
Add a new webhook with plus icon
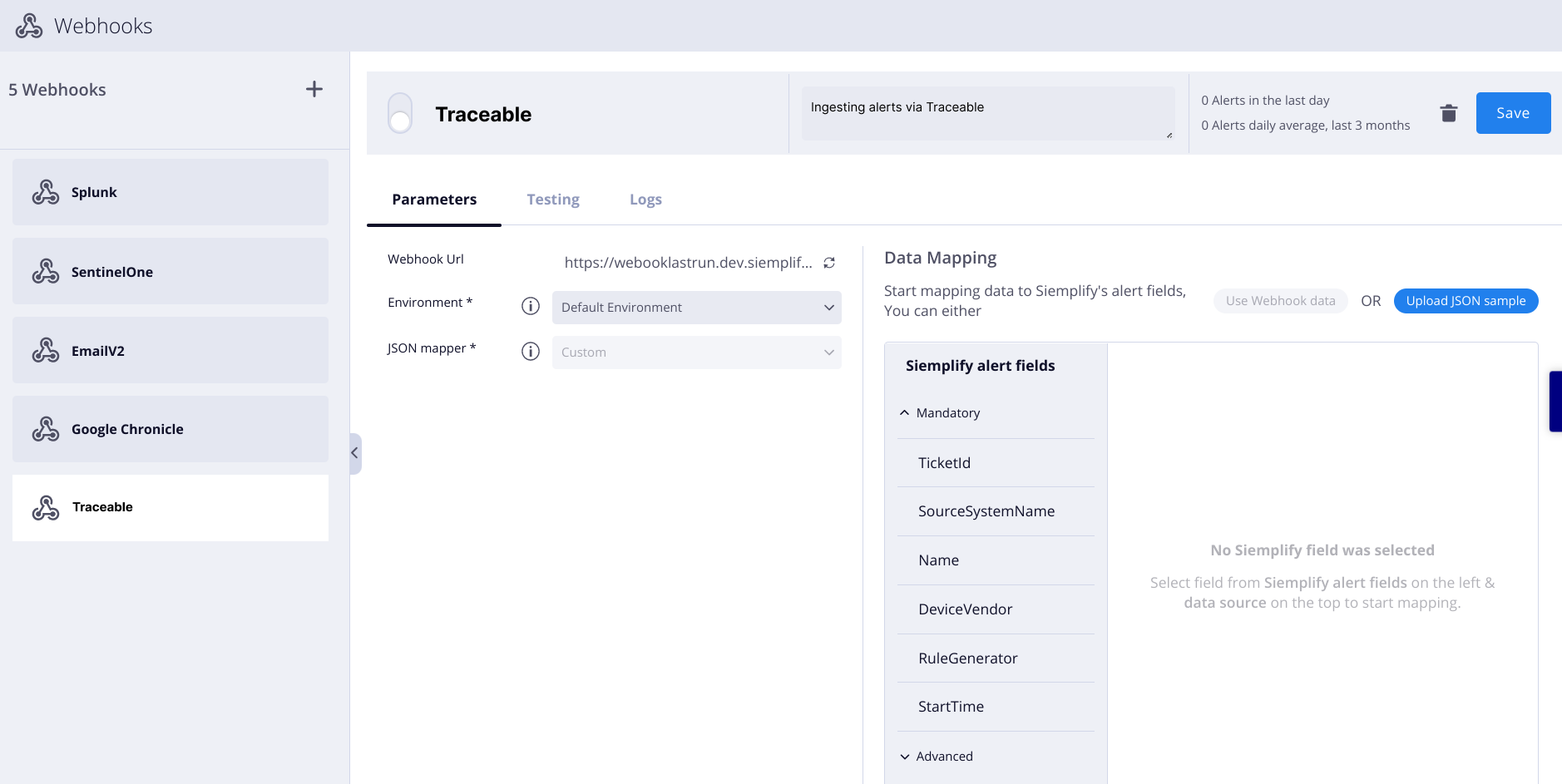point(314,89)
